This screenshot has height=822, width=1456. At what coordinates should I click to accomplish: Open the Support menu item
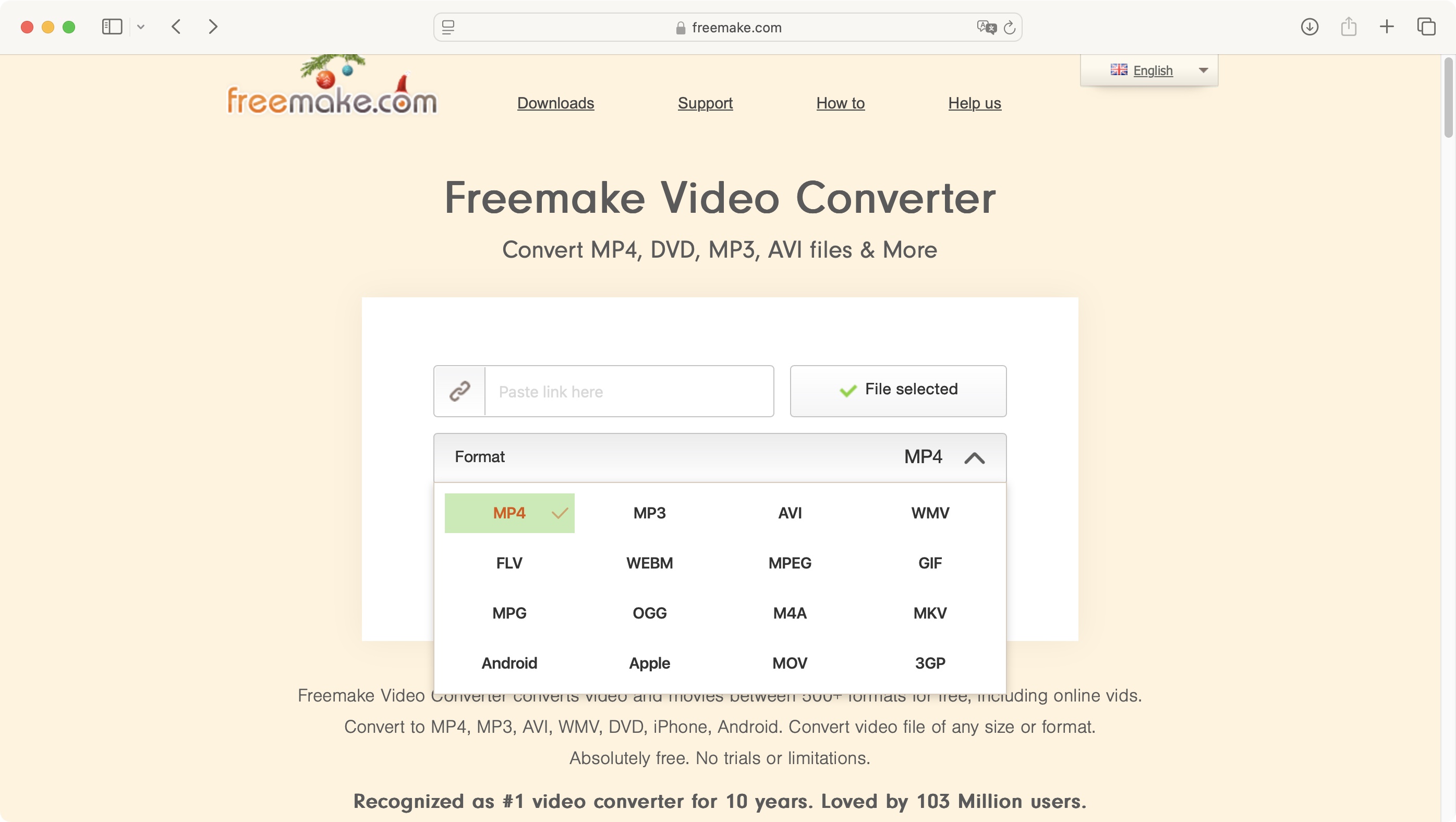(x=705, y=102)
